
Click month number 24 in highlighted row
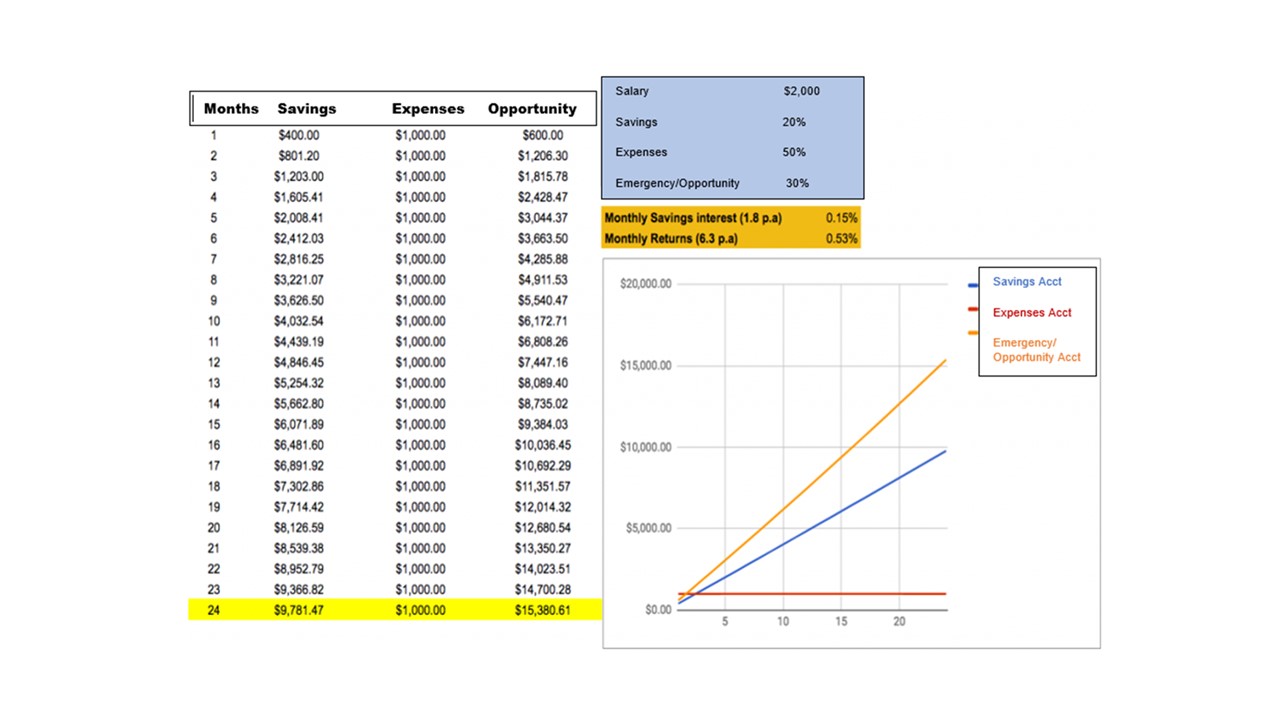click(214, 610)
